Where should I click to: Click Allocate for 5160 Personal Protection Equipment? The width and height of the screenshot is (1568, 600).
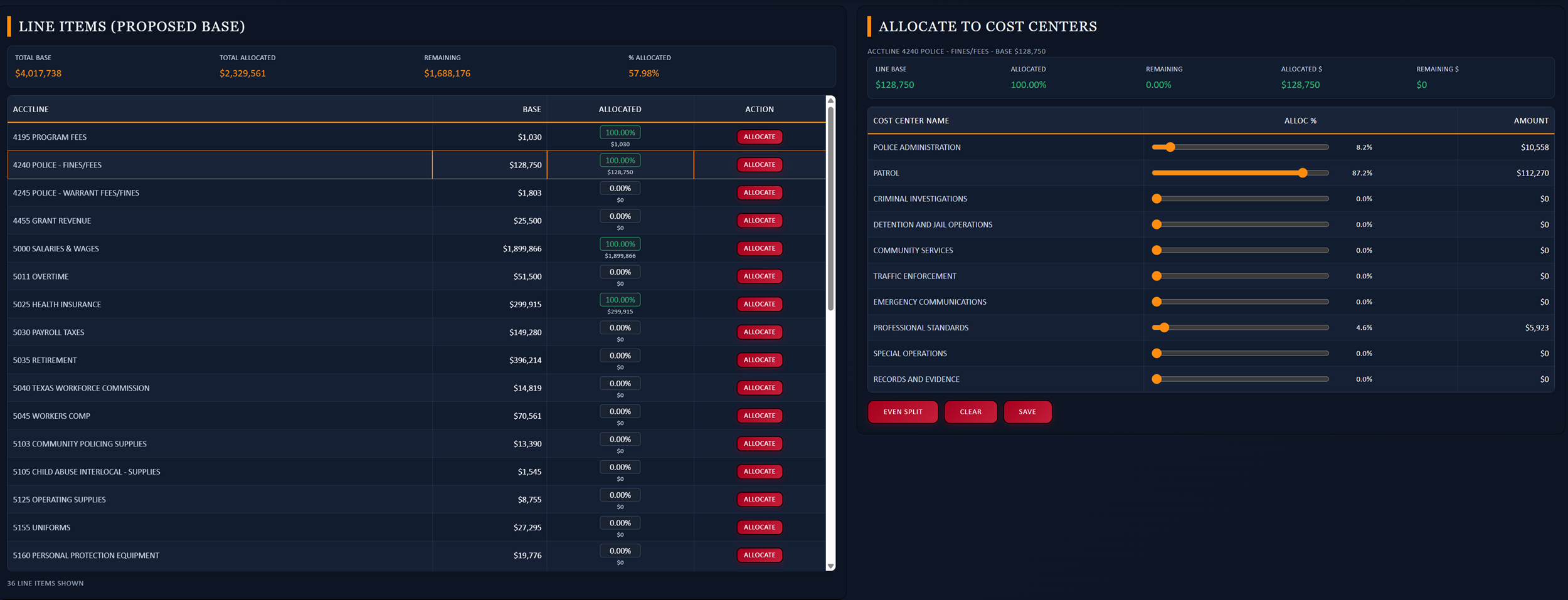pos(759,555)
